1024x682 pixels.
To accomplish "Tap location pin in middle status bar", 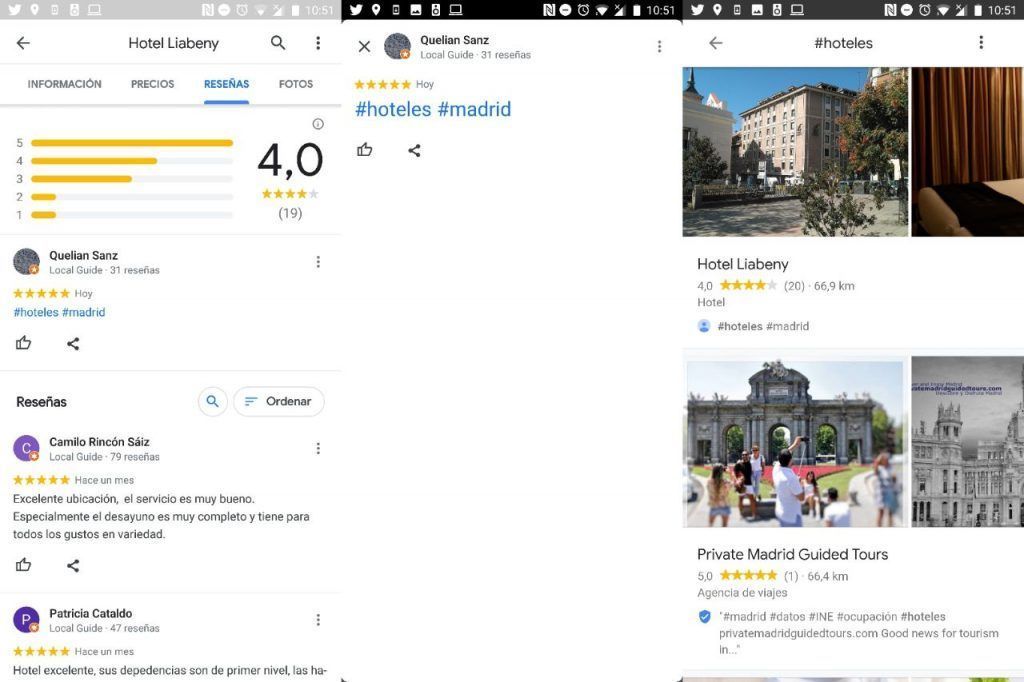I will [x=376, y=10].
